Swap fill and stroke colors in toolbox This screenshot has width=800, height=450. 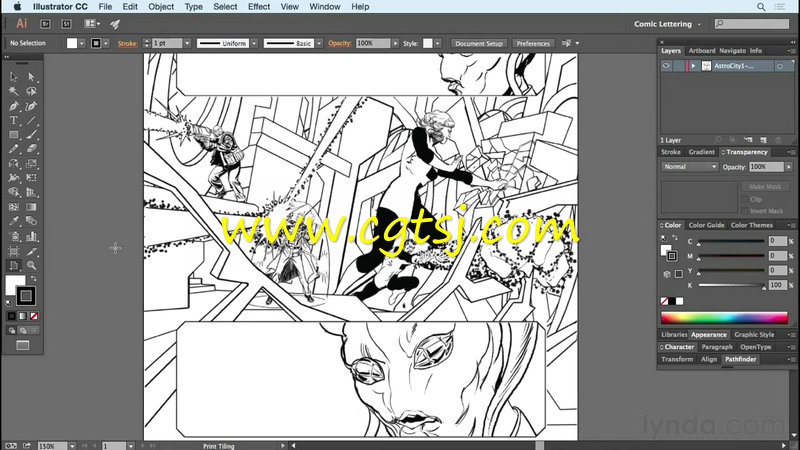tap(34, 279)
